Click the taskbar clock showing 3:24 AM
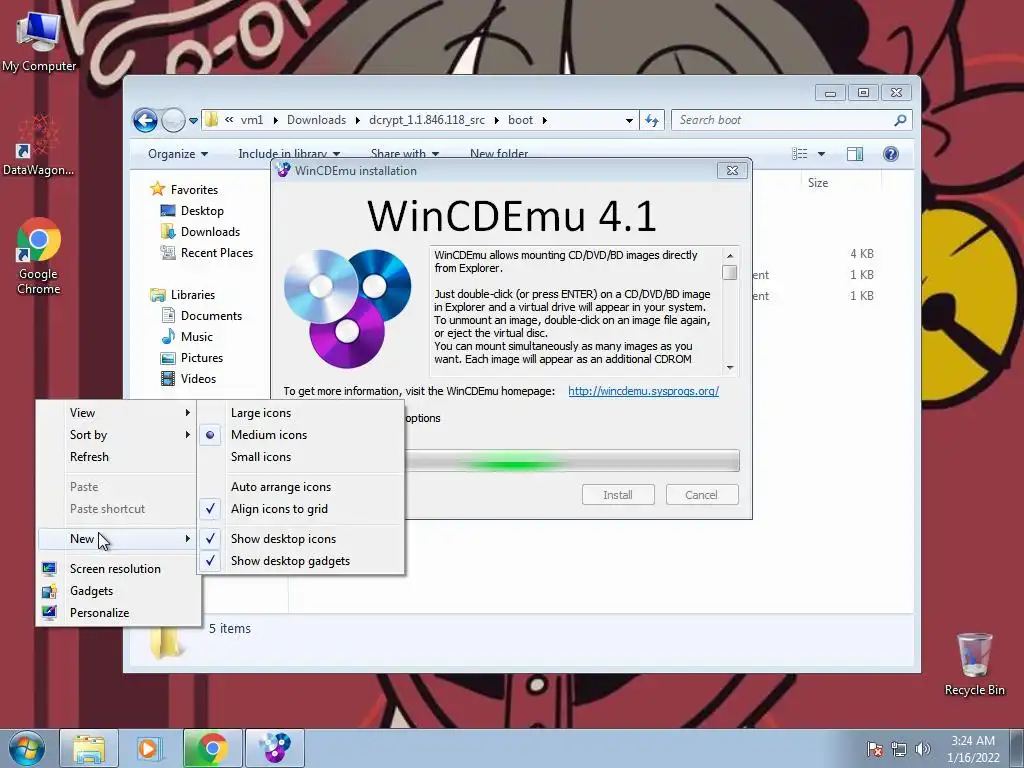1024x768 pixels. point(973,749)
